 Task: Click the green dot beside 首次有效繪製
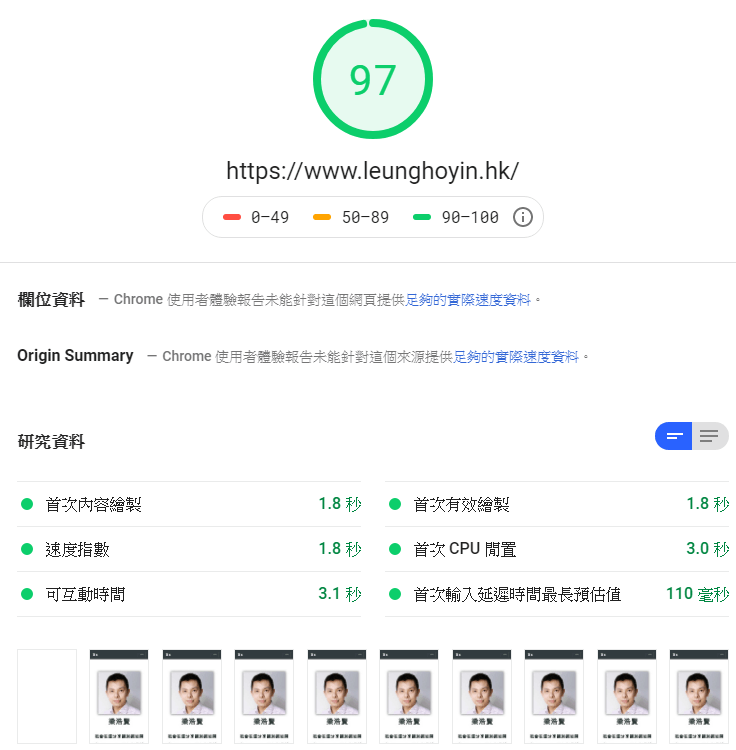pyautogui.click(x=395, y=504)
